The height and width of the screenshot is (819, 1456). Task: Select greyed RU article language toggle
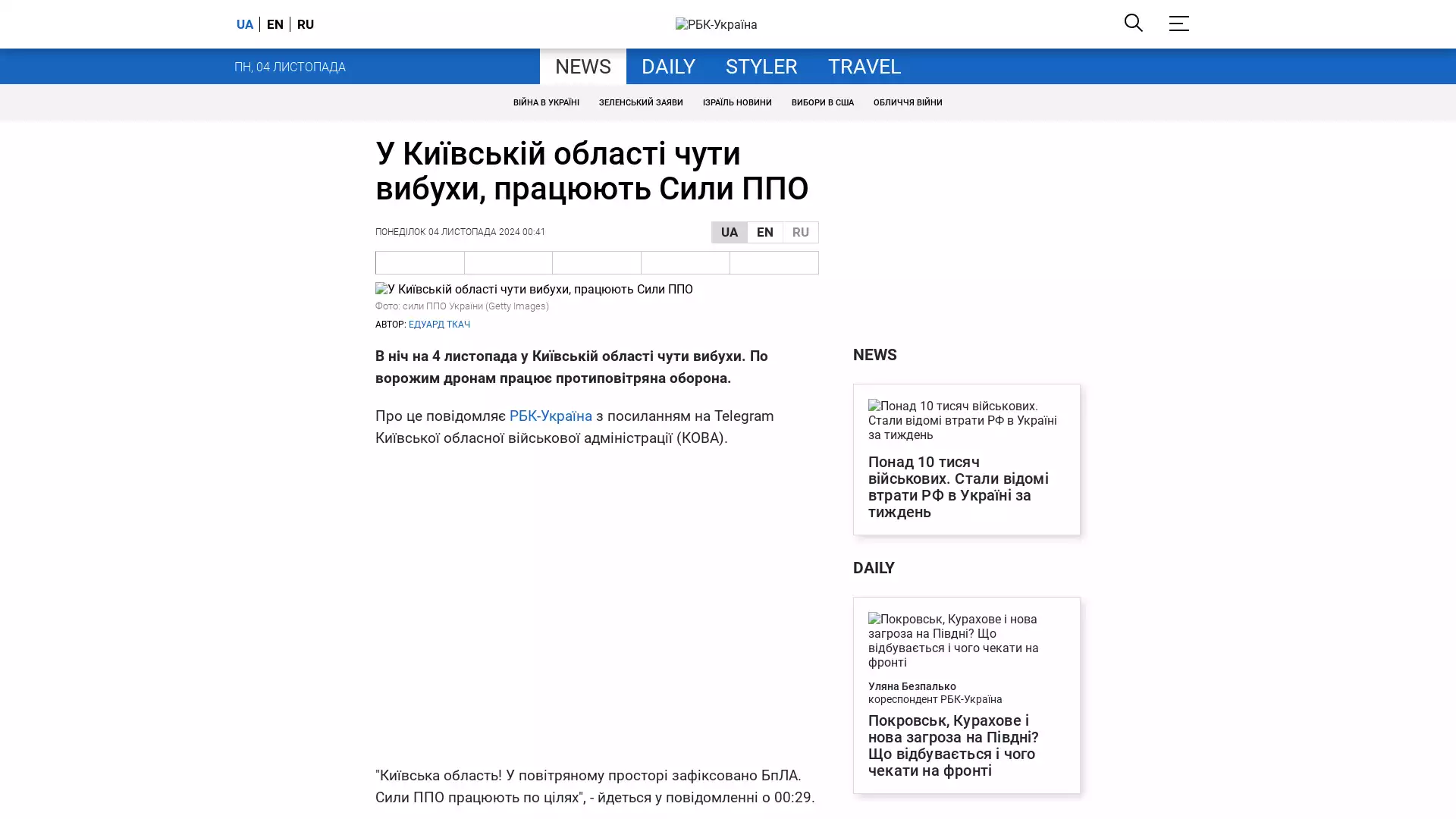click(x=800, y=232)
